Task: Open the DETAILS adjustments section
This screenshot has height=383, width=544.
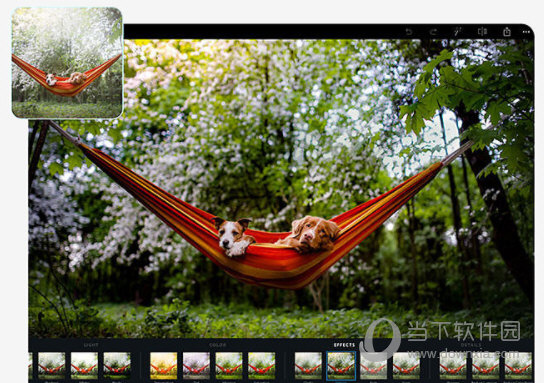Action: click(x=471, y=345)
